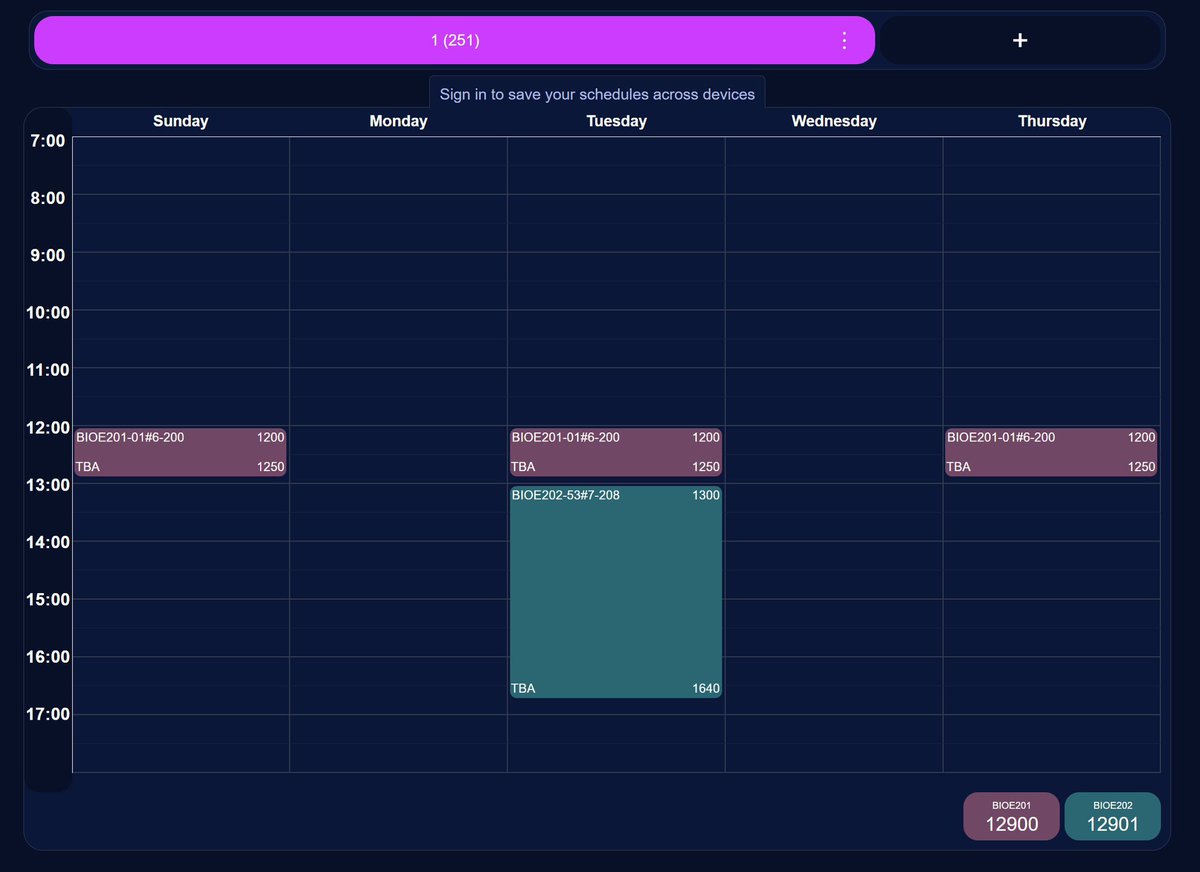Click the 9:00 time label
Screen dimensions: 1200x872
pyautogui.click(x=49, y=255)
